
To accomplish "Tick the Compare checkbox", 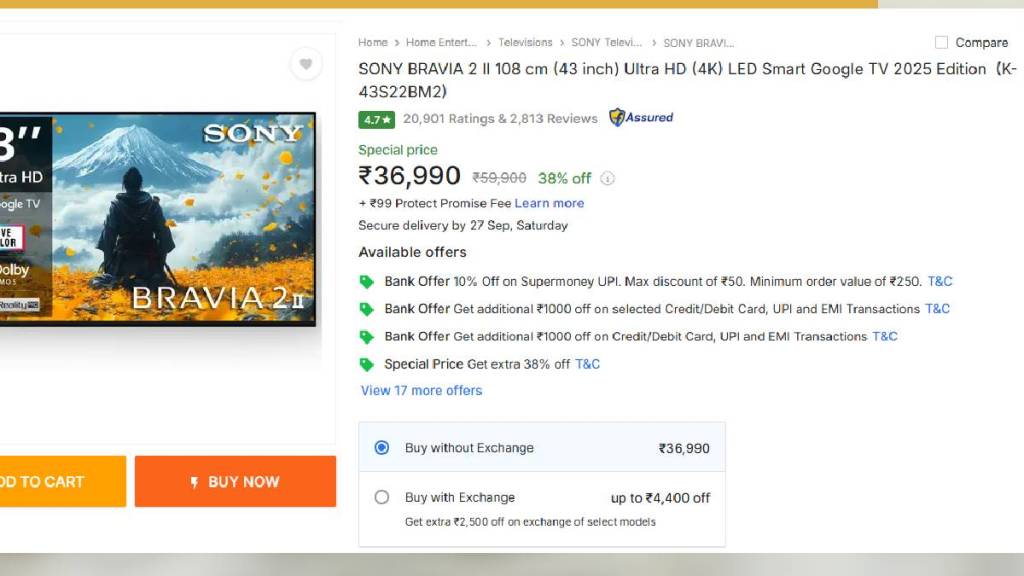I will (x=941, y=43).
